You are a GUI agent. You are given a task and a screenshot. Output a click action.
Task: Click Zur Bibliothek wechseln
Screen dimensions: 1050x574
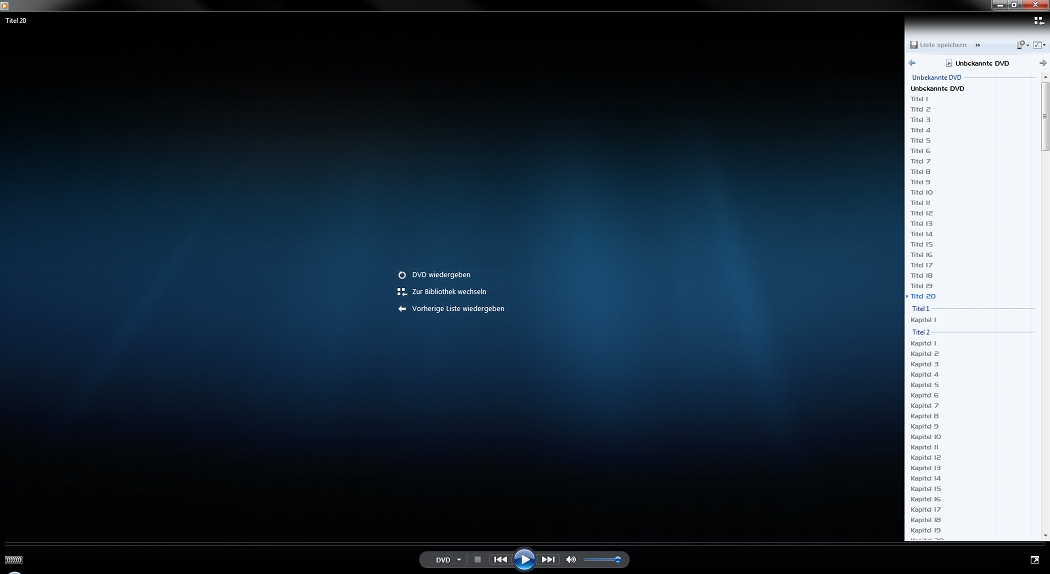click(x=448, y=292)
